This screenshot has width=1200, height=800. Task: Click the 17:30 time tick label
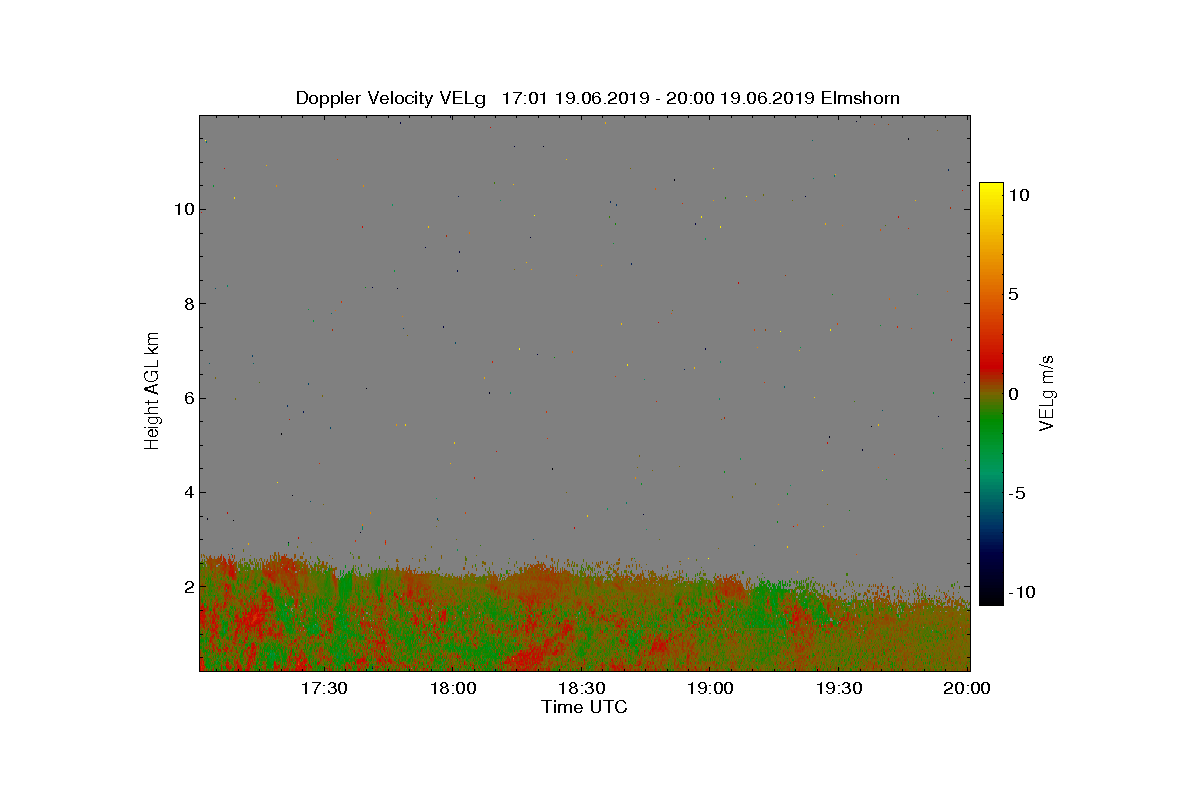coord(324,688)
